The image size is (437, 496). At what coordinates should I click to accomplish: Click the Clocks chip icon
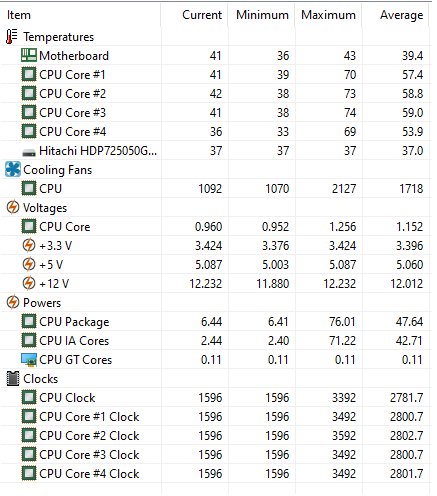13,379
